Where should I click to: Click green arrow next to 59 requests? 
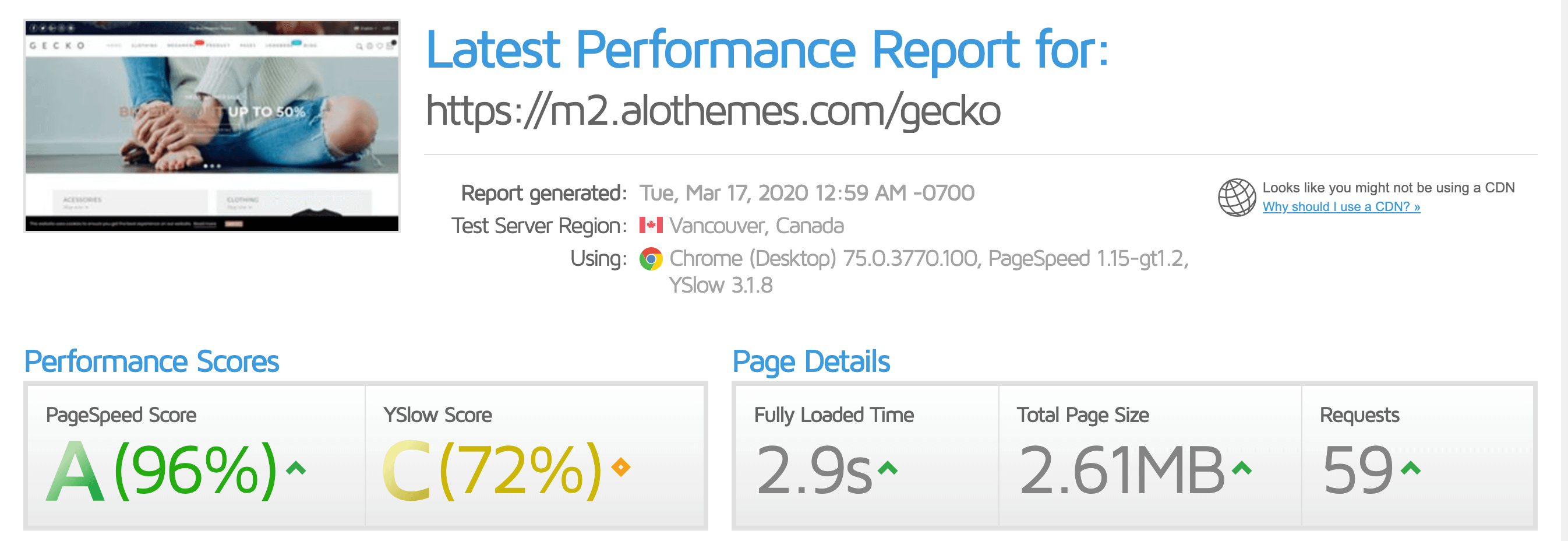click(1410, 468)
